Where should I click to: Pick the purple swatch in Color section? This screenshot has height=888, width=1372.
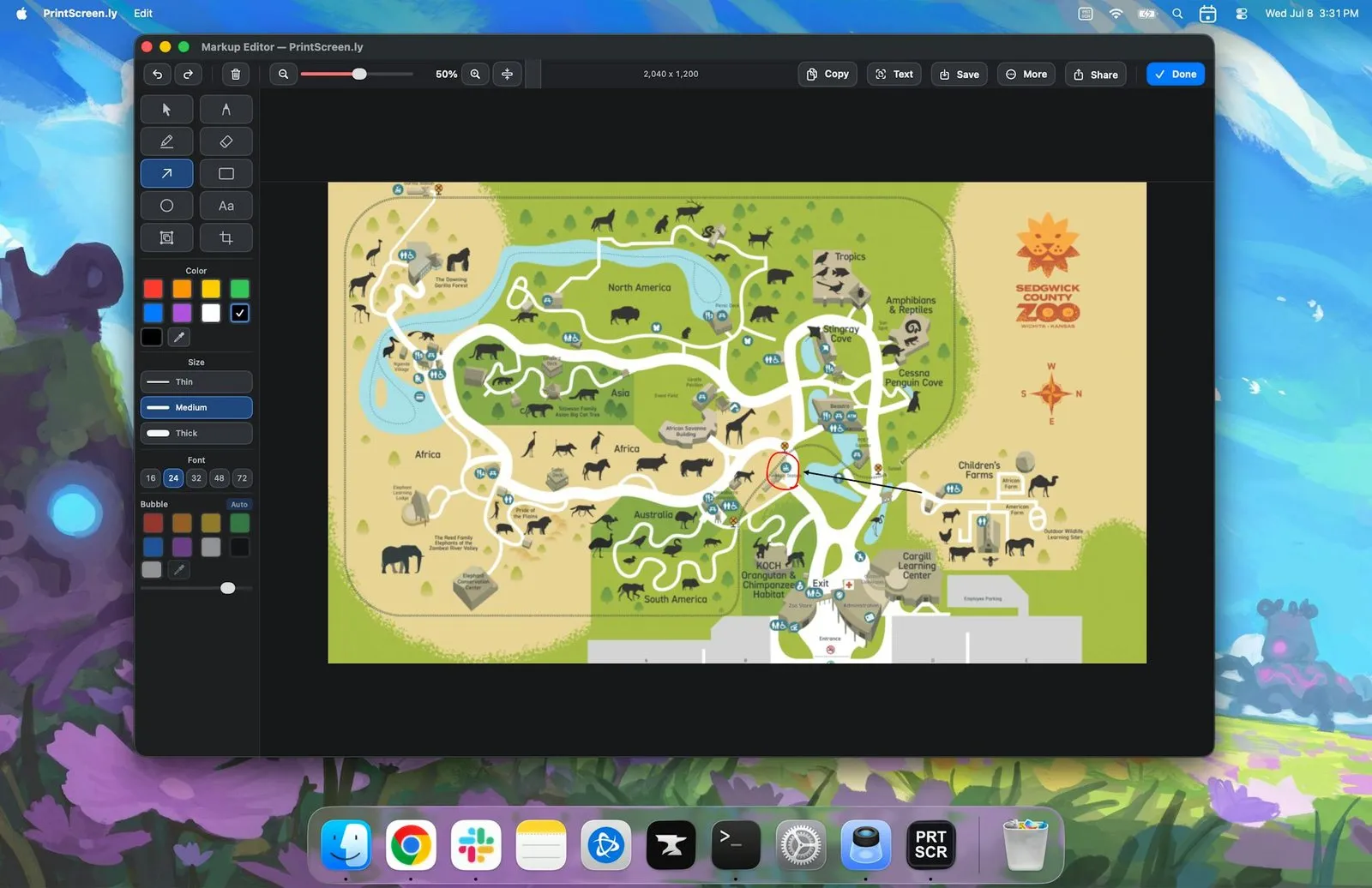182,313
